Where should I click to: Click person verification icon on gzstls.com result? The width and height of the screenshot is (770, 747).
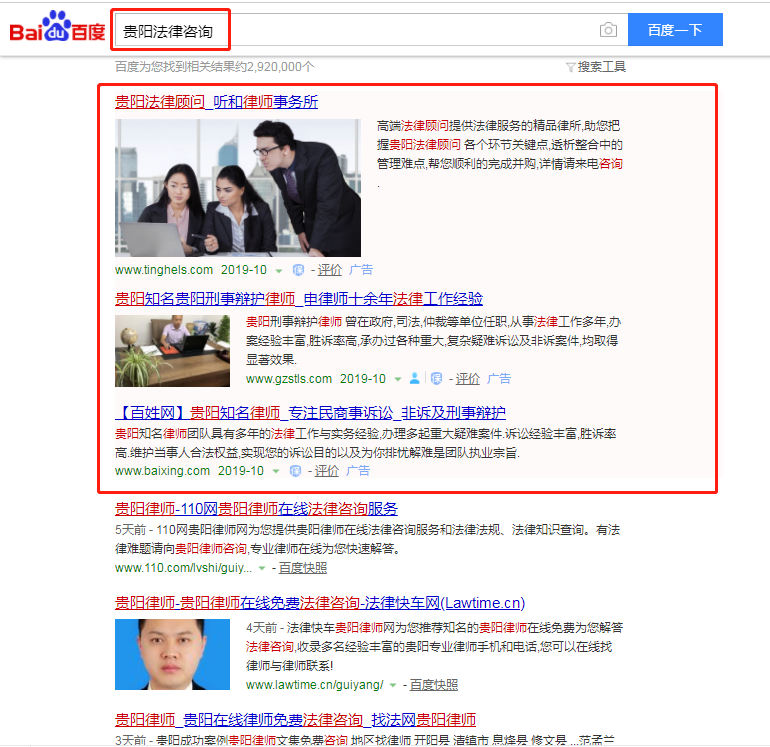(x=415, y=379)
